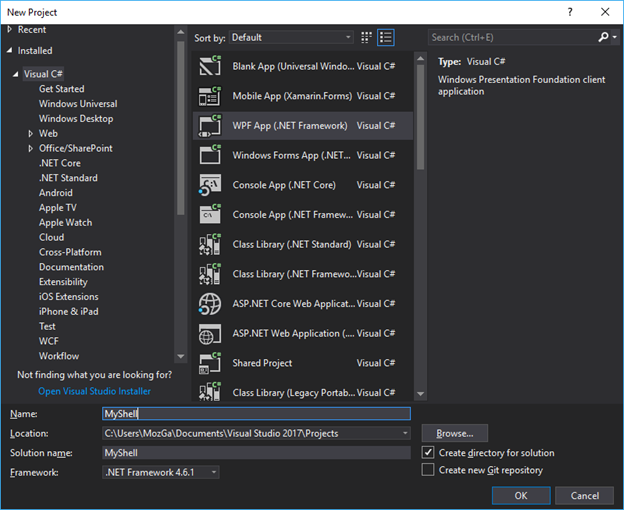Open the Sort by Default dropdown
This screenshot has height=510, width=624.
[291, 37]
